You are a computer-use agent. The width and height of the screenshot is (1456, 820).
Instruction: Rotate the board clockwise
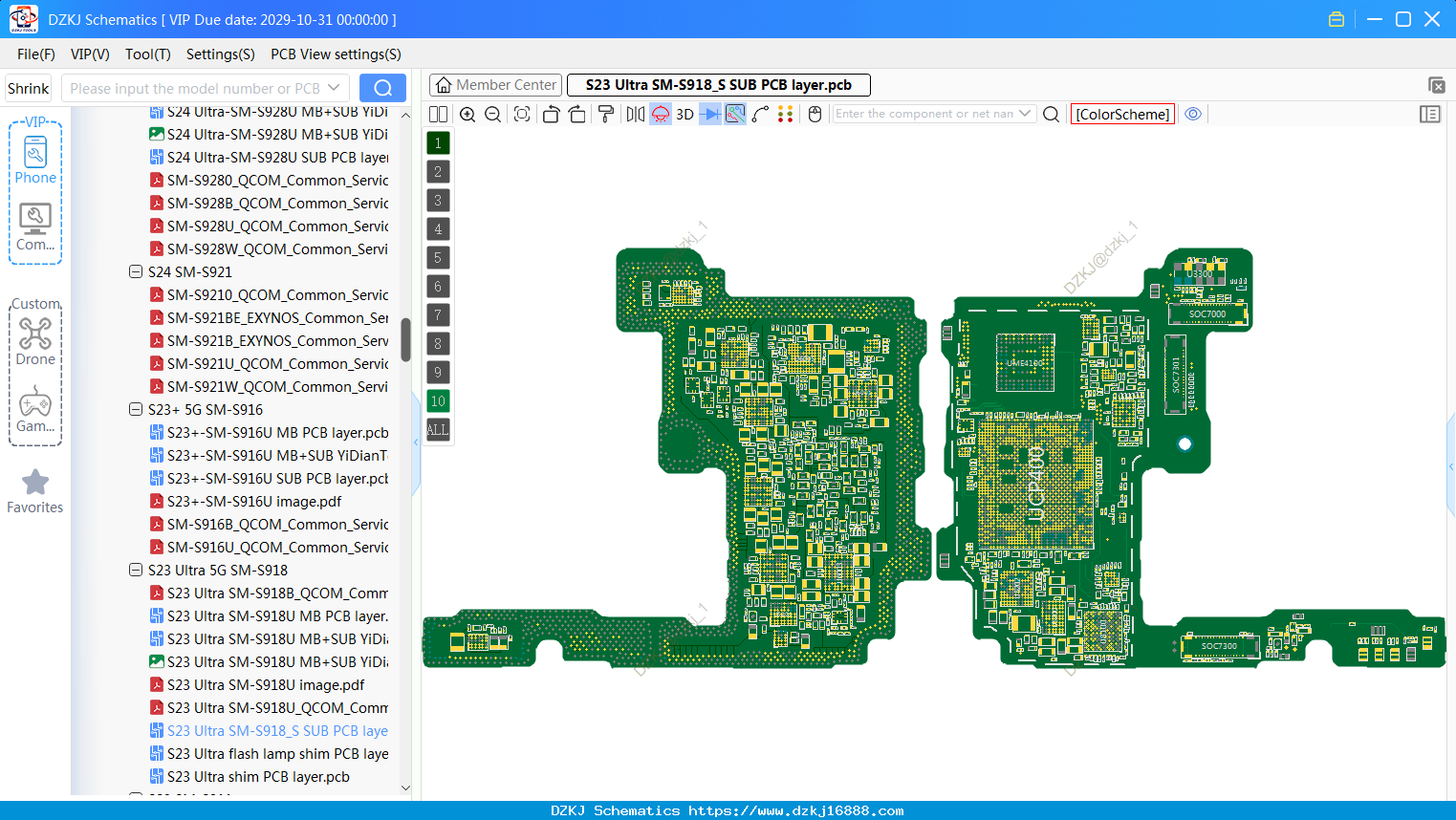577,114
